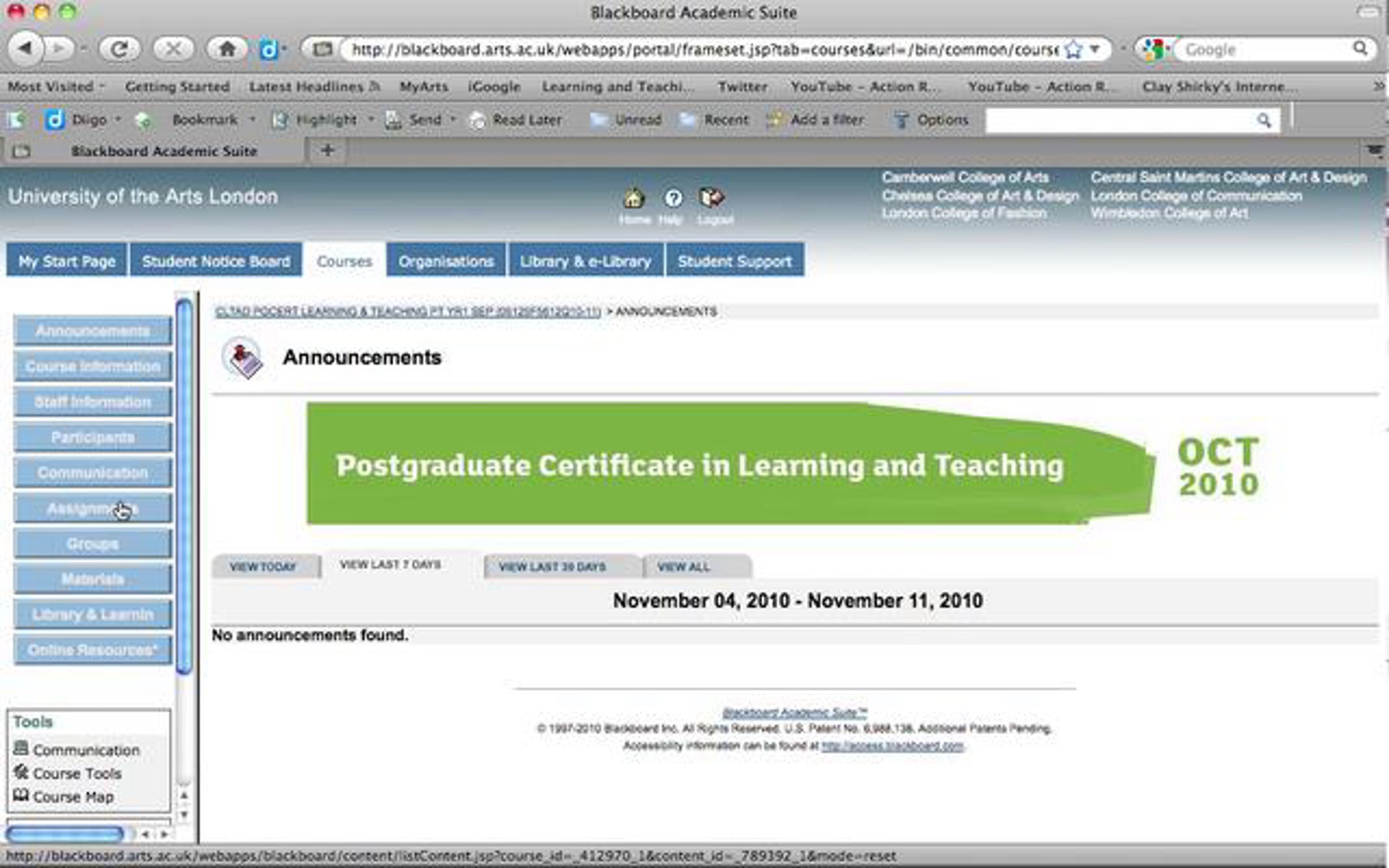The width and height of the screenshot is (1389, 868).
Task: Select the Courses tab
Action: (x=344, y=261)
